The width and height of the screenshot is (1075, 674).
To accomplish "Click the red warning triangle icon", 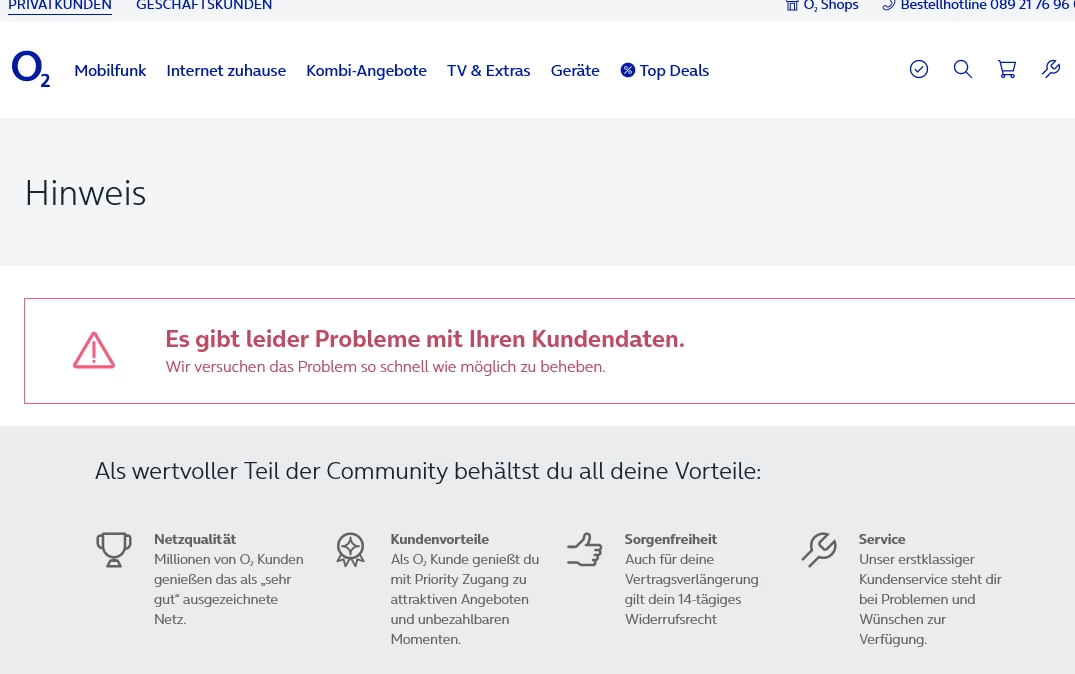I will [x=94, y=350].
